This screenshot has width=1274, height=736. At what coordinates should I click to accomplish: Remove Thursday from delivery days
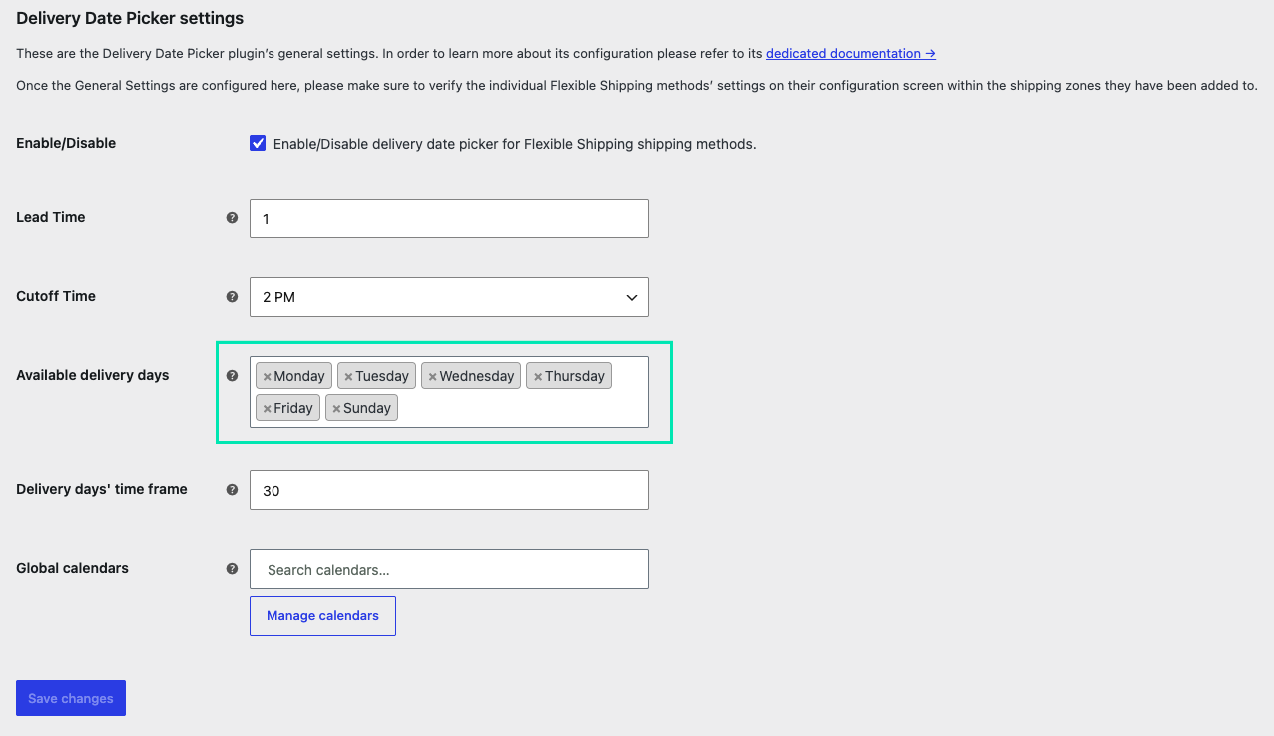pos(537,377)
